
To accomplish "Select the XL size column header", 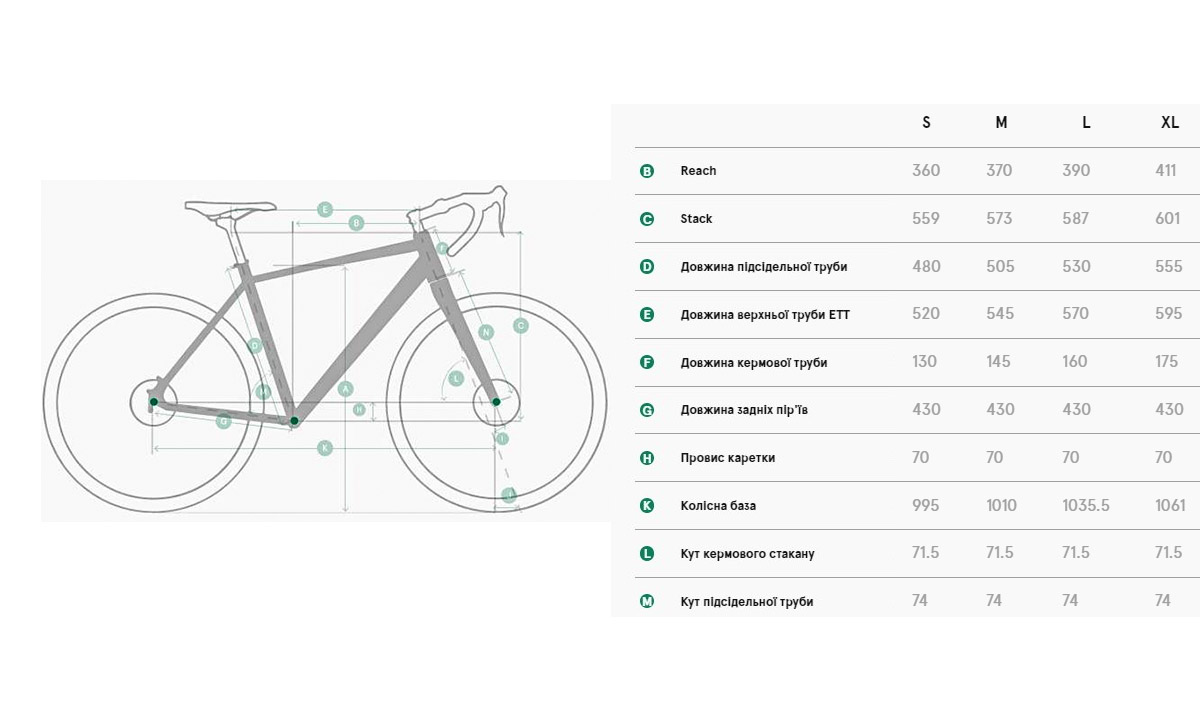I will [x=1169, y=123].
